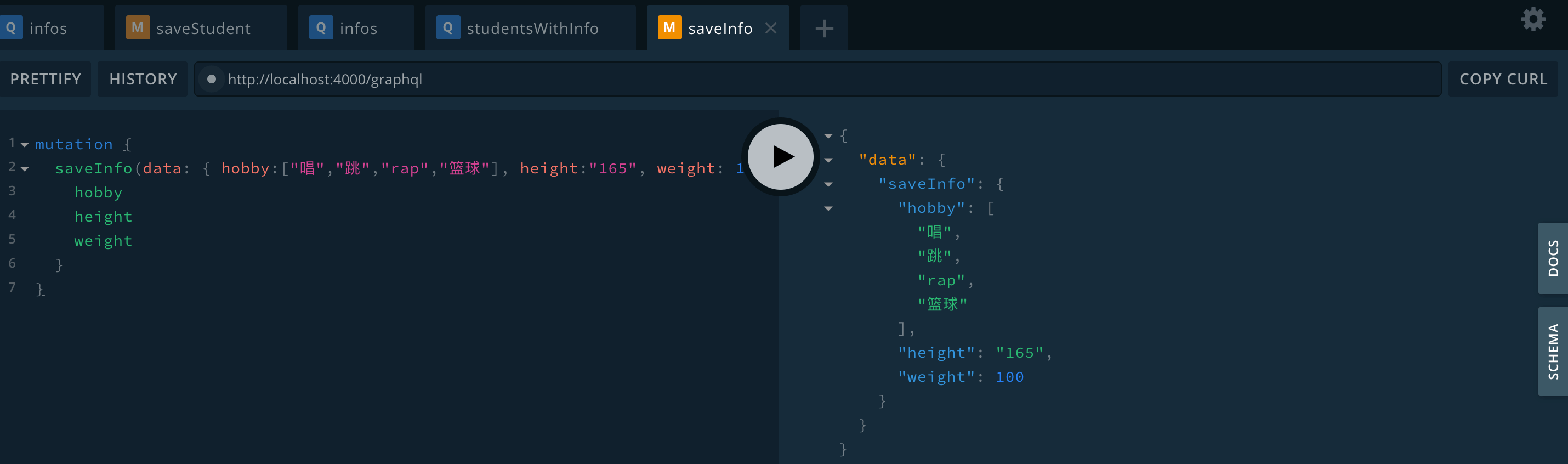Click the endpoint status dot indicator

tap(211, 79)
